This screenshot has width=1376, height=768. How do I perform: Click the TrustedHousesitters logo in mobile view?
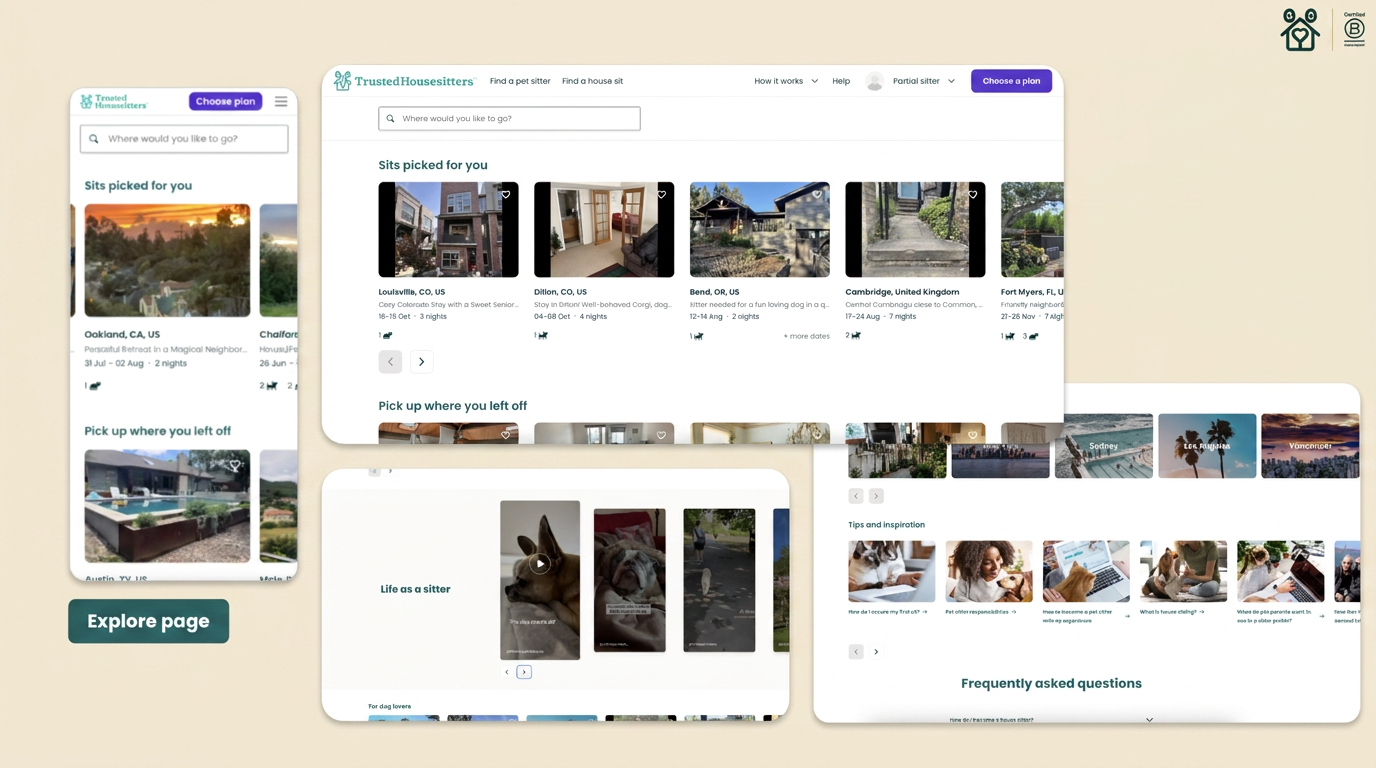coord(114,101)
